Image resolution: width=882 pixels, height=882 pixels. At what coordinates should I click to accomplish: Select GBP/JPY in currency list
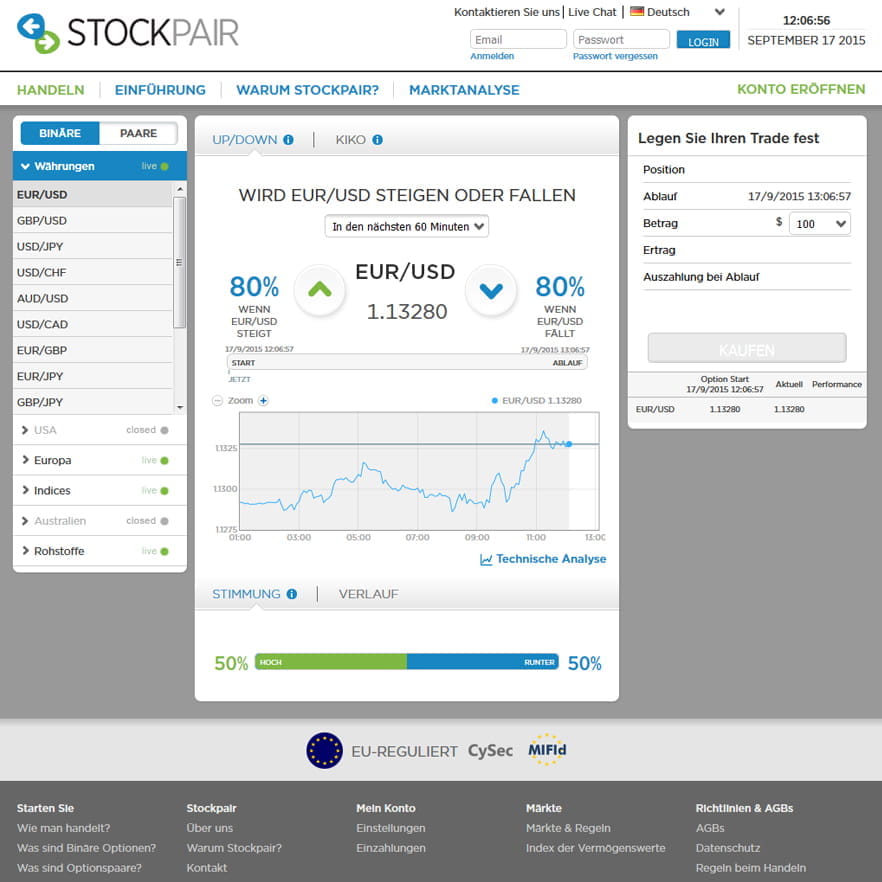pyautogui.click(x=93, y=402)
